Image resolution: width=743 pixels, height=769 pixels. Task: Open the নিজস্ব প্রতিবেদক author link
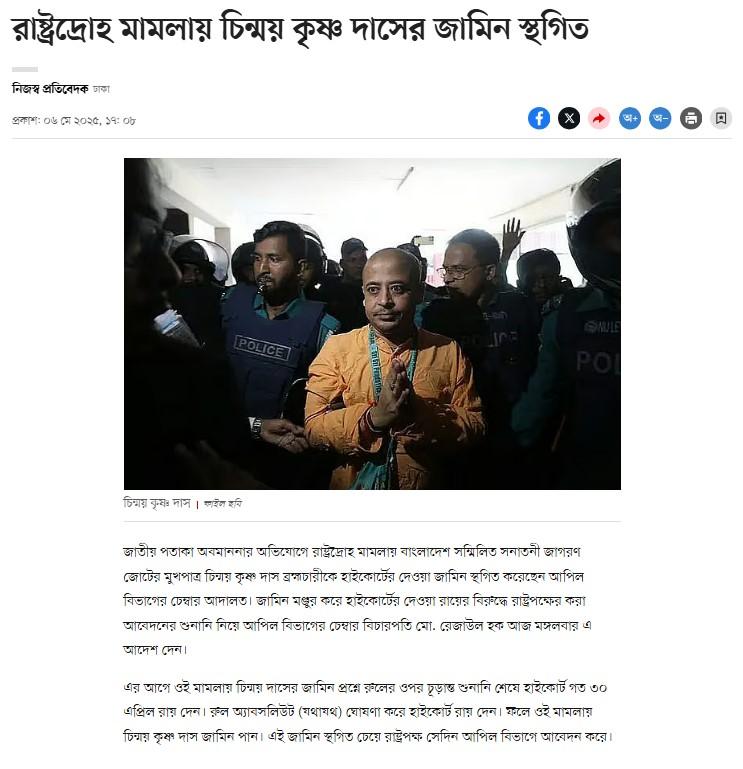tap(50, 89)
